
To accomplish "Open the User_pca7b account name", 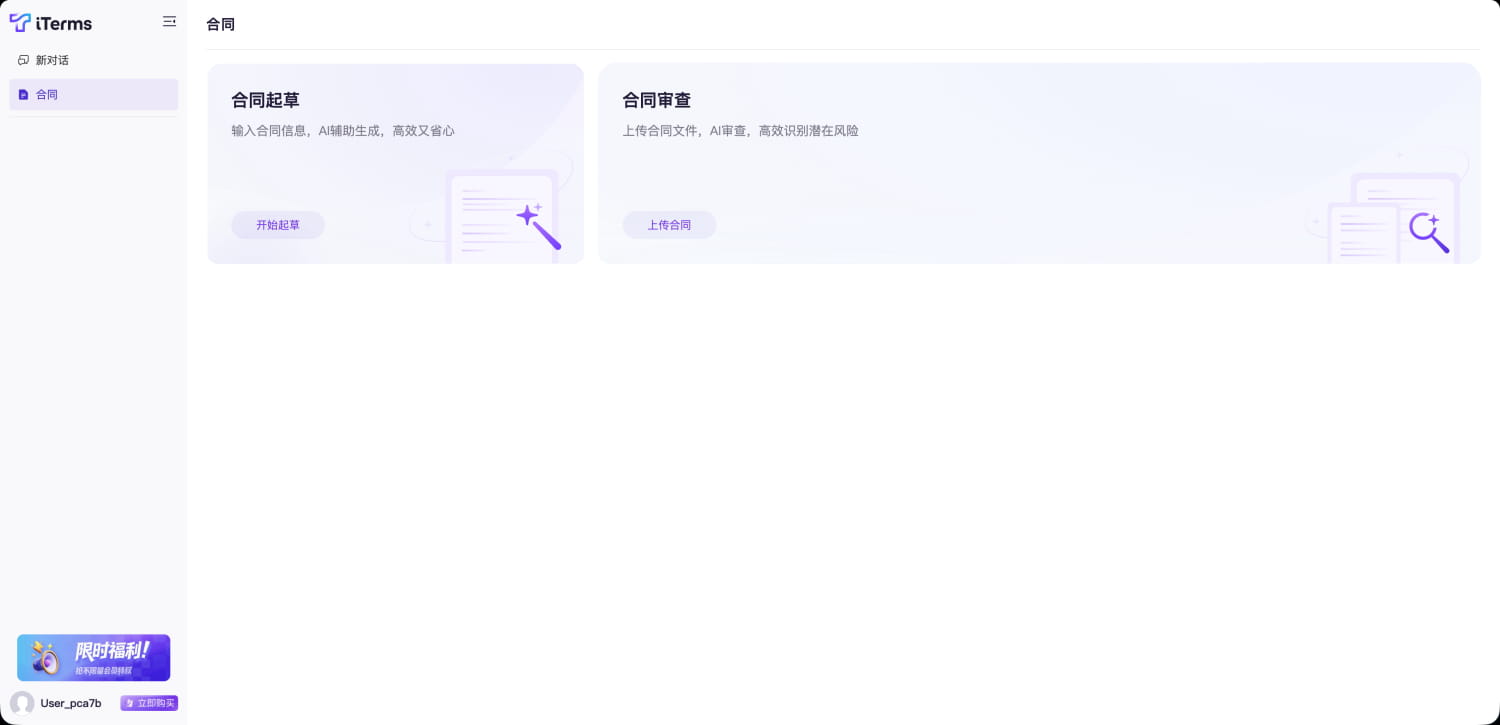I will coord(71,703).
